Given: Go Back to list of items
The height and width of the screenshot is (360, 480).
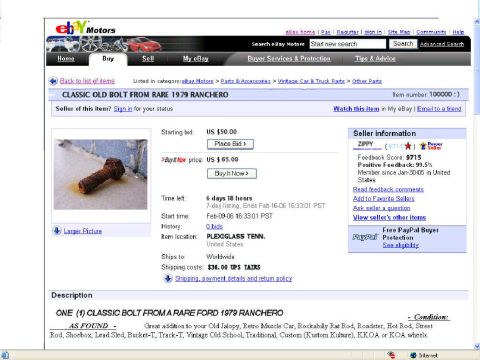Looking at the screenshot, I should tap(87, 81).
